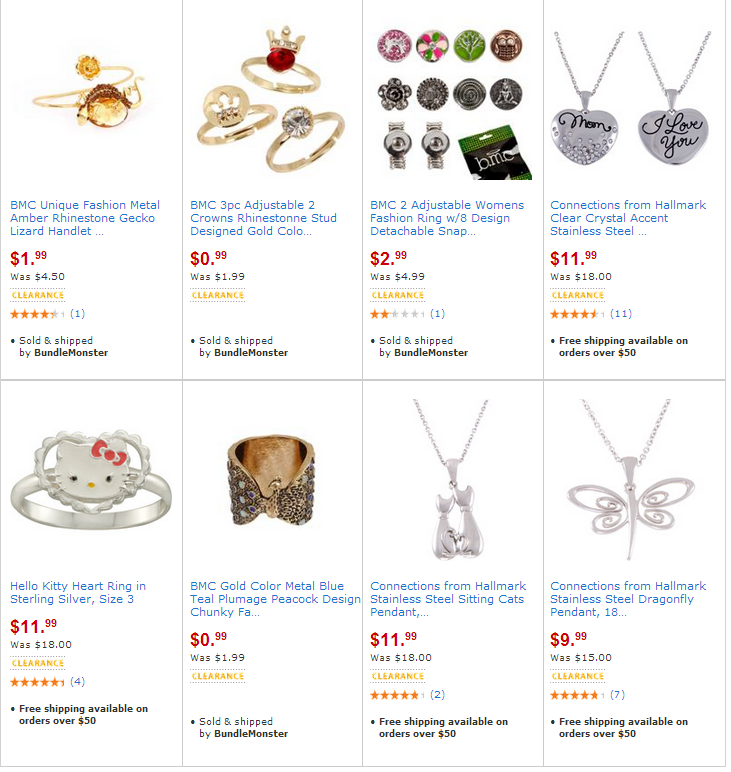Open Connections from Hallmark Clear Crystal Accent link
731x772 pixels.
628,218
